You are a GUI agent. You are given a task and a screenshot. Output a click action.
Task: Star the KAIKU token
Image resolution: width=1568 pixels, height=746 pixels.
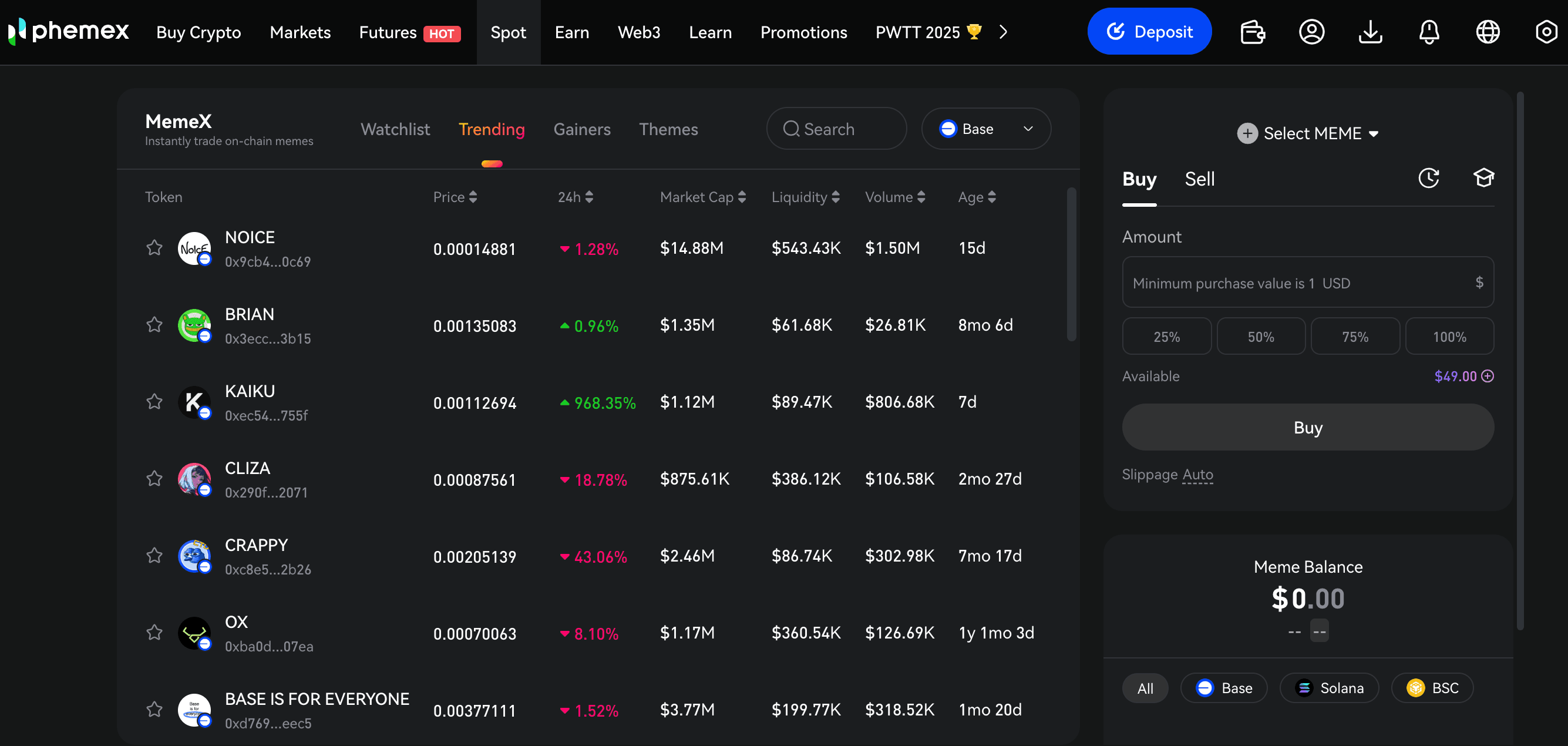pyautogui.click(x=154, y=401)
